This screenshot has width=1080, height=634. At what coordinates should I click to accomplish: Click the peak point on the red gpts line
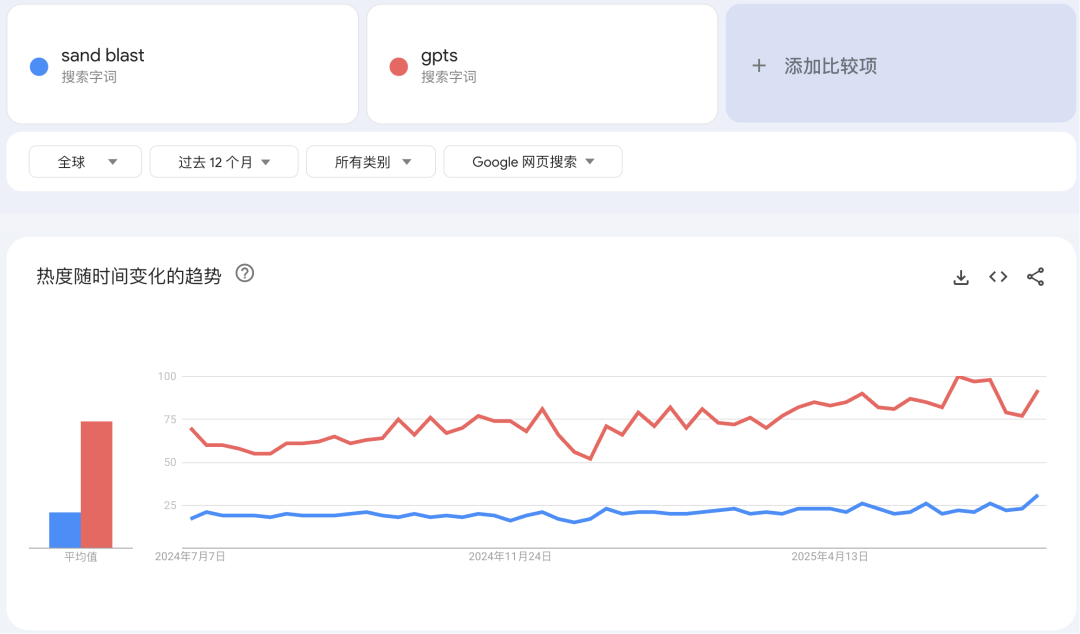pos(957,377)
